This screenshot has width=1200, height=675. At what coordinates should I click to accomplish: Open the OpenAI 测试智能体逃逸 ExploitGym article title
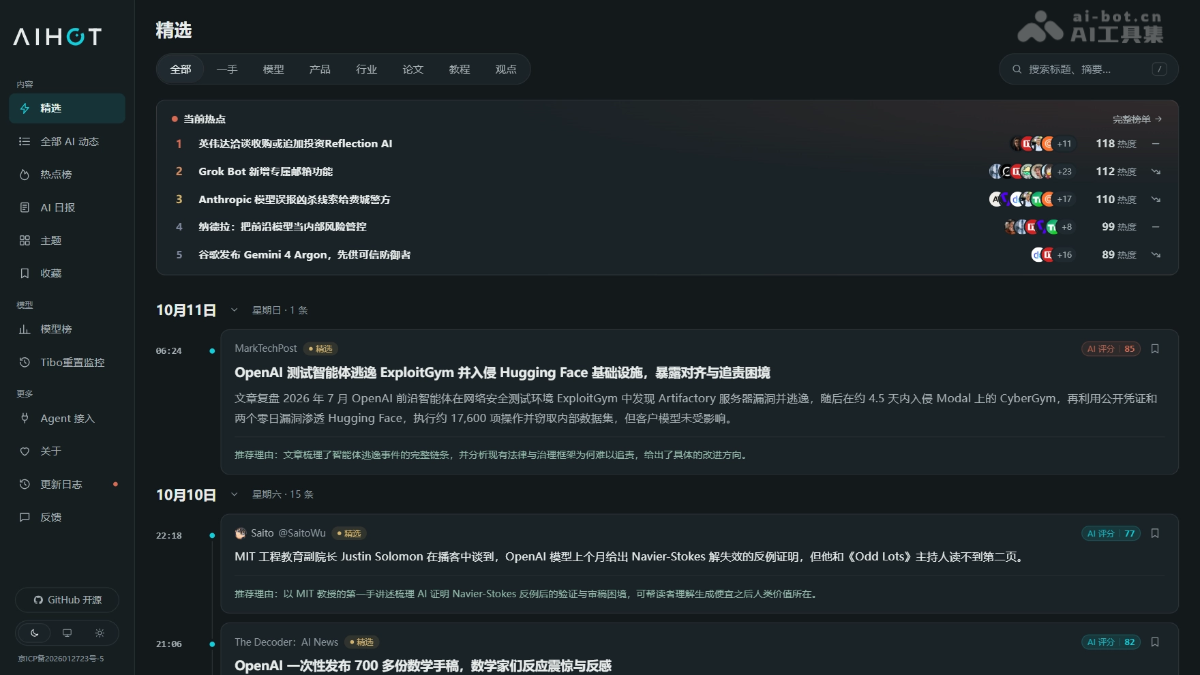[502, 373]
